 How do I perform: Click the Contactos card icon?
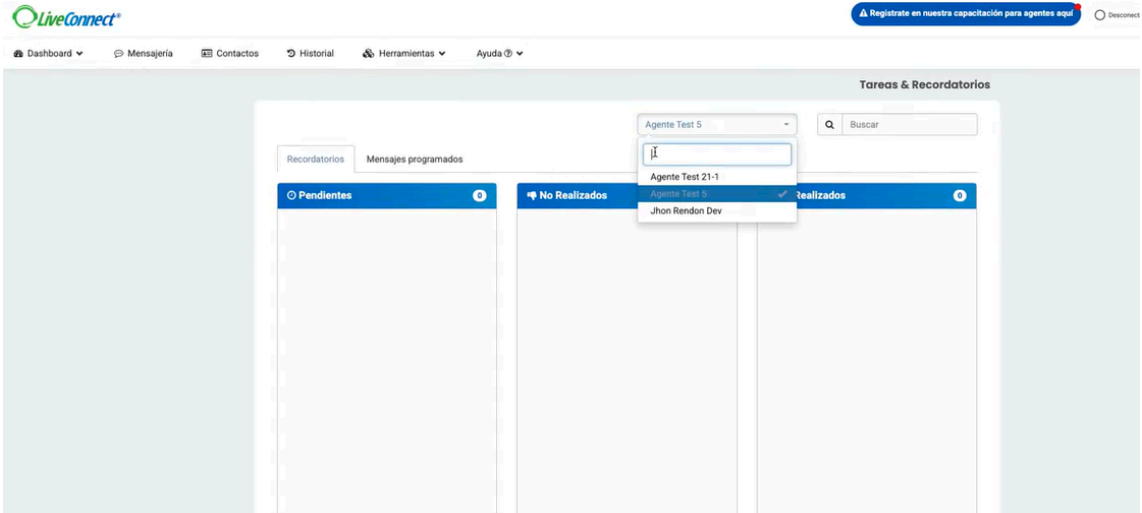(x=206, y=53)
